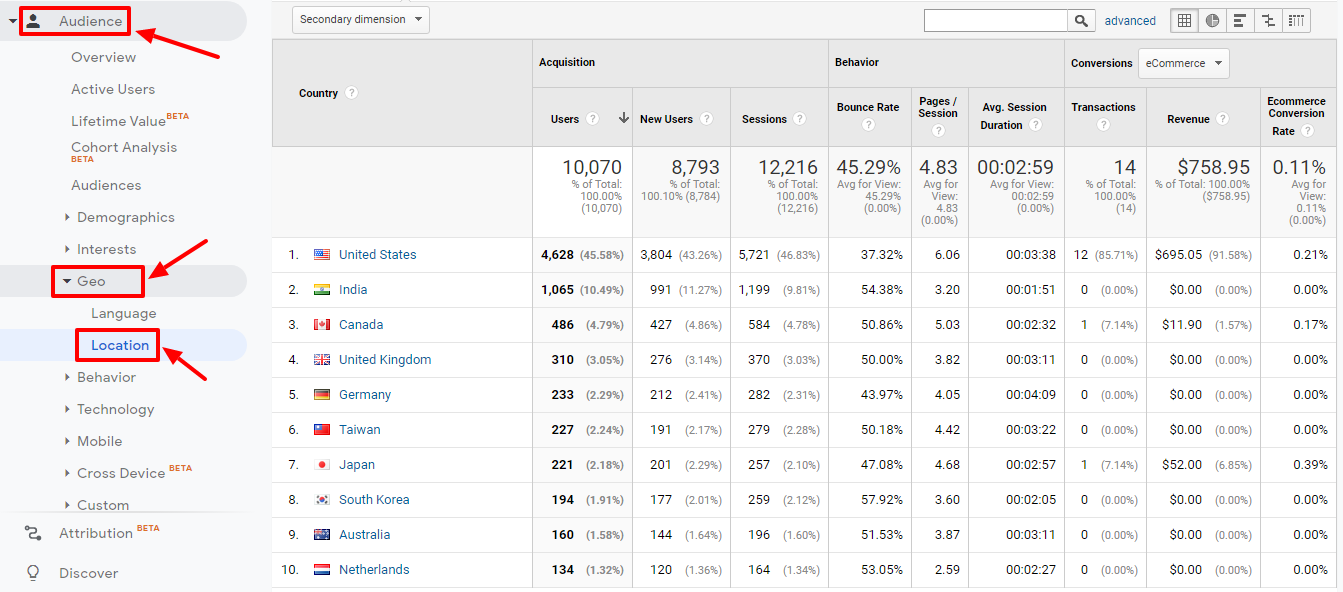
Task: Switch to Comparison view icon
Action: 1268,20
